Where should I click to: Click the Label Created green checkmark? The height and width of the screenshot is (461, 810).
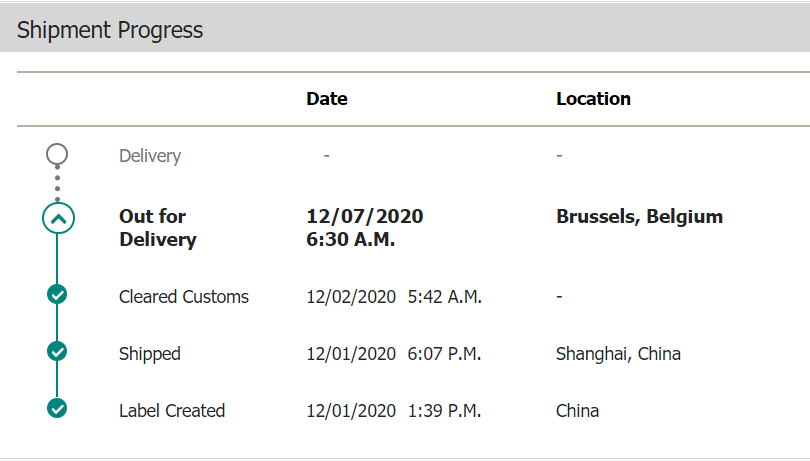coord(57,408)
